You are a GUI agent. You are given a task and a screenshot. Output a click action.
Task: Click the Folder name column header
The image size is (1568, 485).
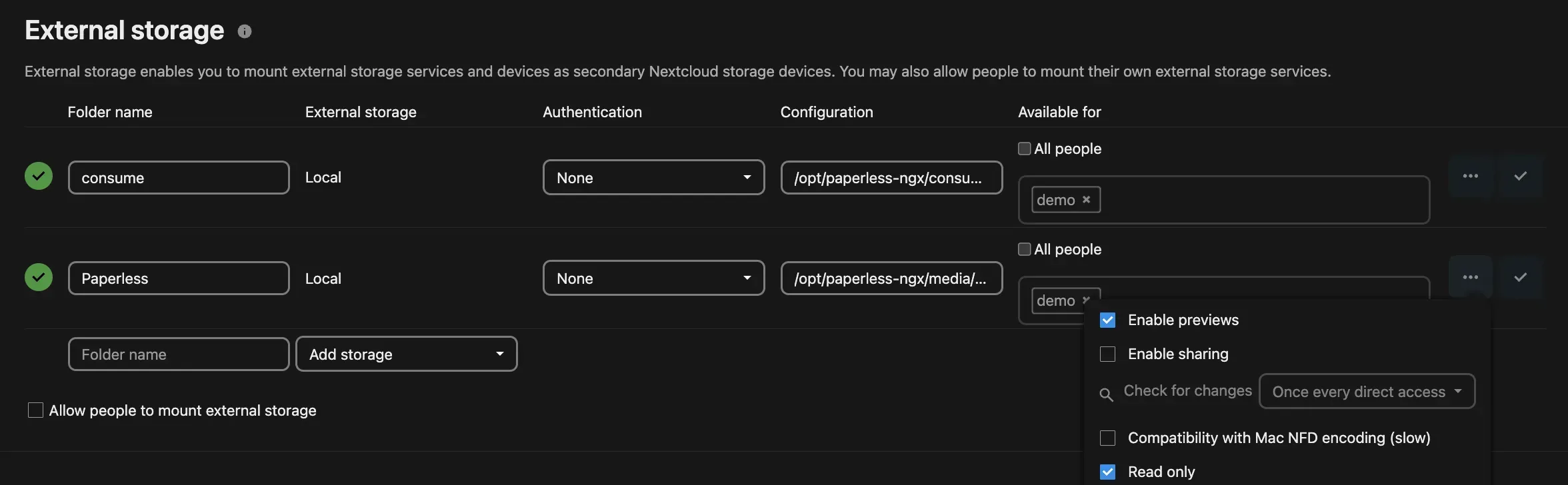point(110,112)
